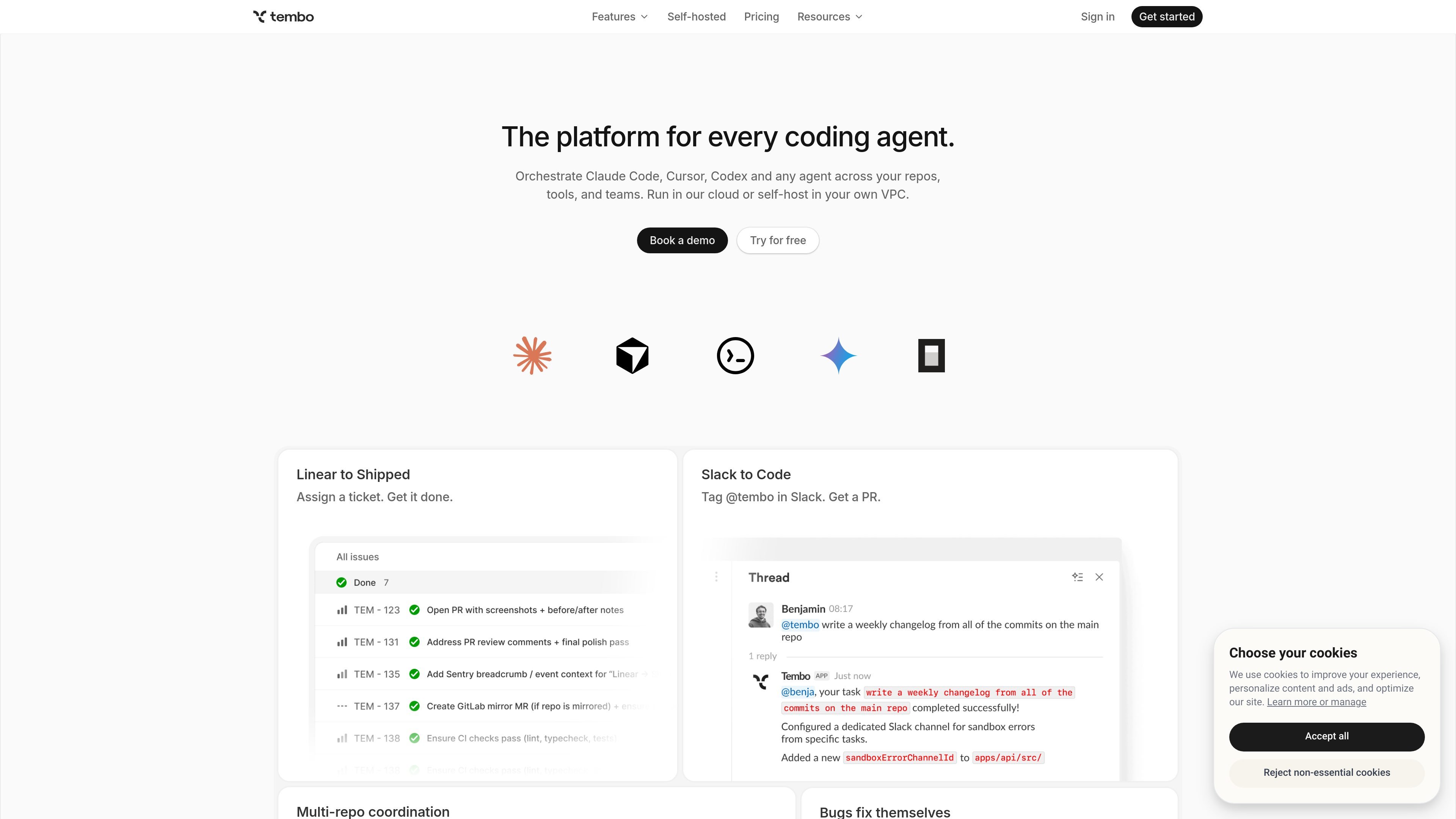
Task: Click the vertical three-dot handle beside Thread
Action: [716, 576]
